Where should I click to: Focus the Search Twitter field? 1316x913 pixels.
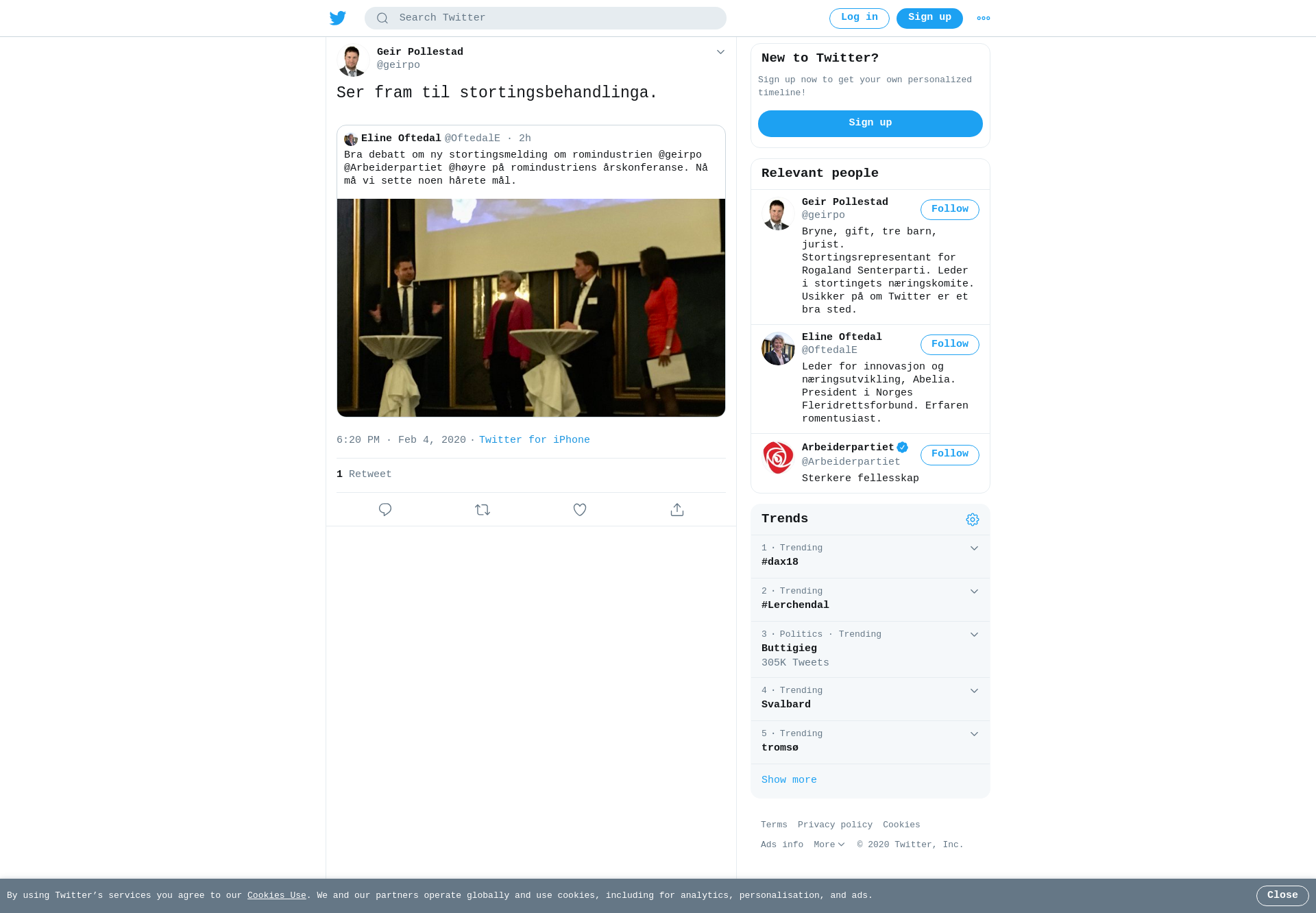coord(546,19)
